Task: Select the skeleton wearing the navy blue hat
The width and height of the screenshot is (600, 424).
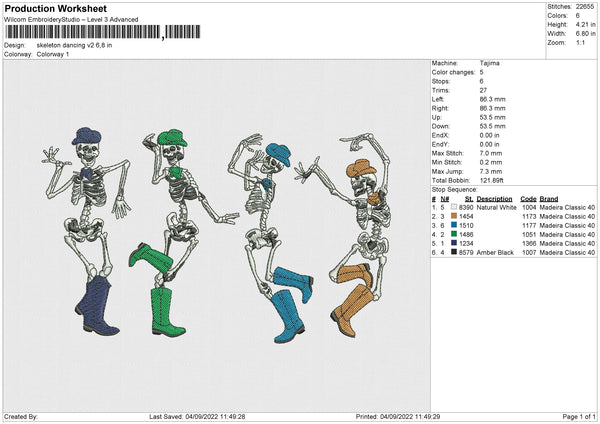Action: click(86, 230)
